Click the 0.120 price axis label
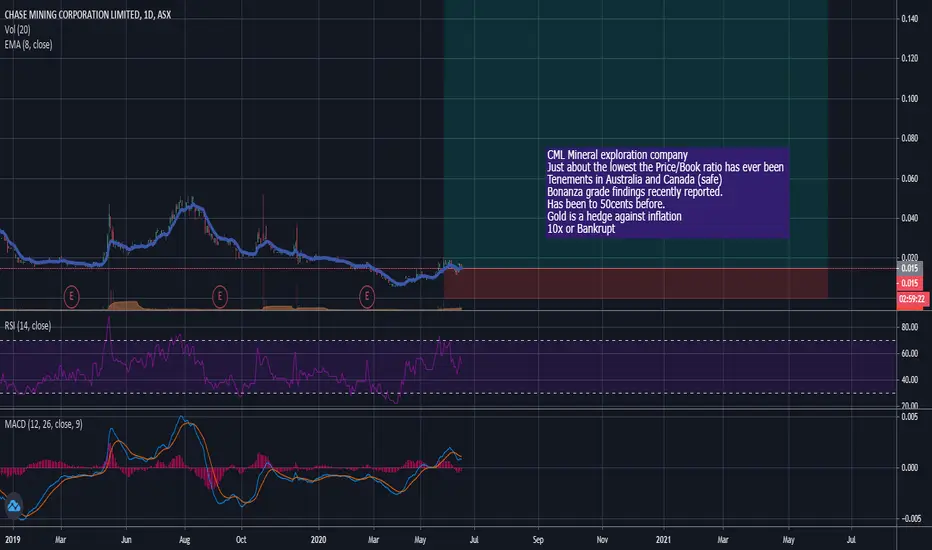 (909, 58)
